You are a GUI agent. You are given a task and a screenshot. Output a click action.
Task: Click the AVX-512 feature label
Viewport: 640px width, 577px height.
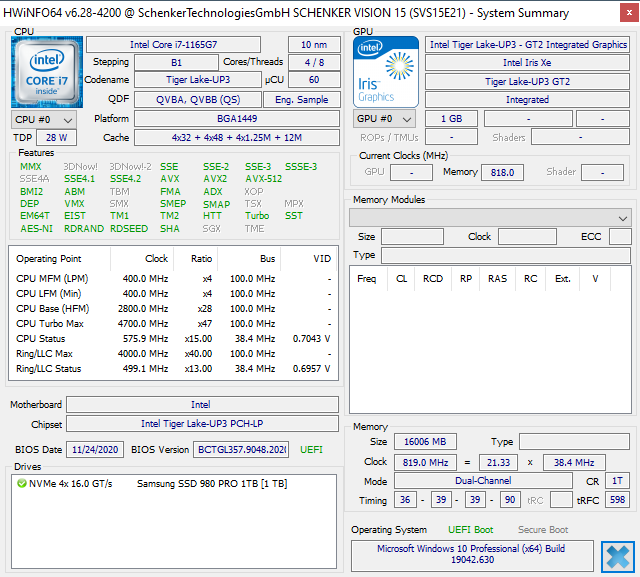click(x=264, y=179)
